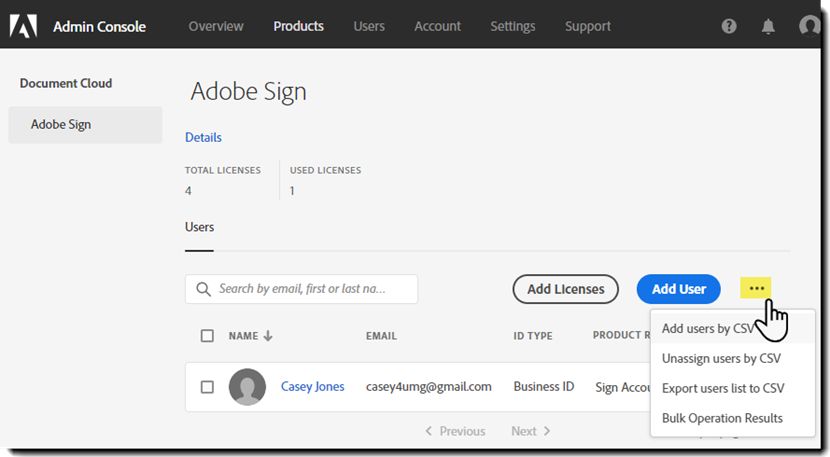Check the Casey Jones row checkbox

[x=207, y=387]
